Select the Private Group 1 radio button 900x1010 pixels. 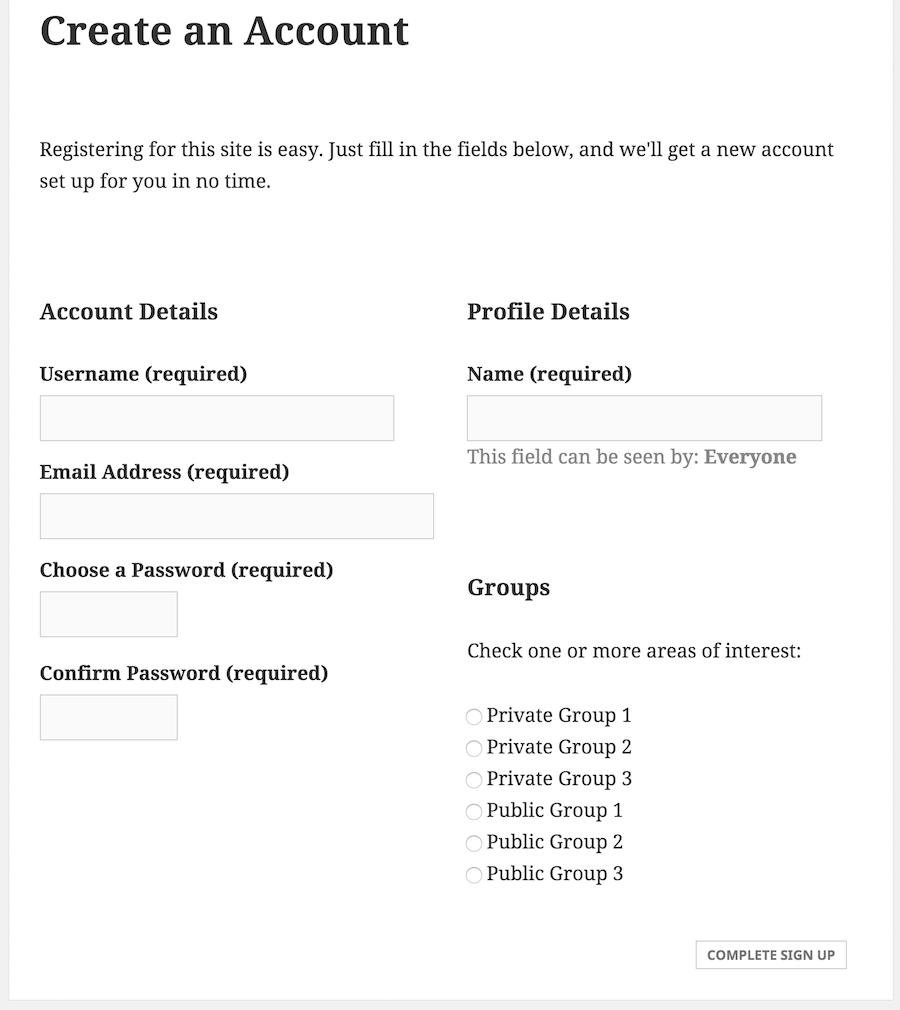point(474,717)
